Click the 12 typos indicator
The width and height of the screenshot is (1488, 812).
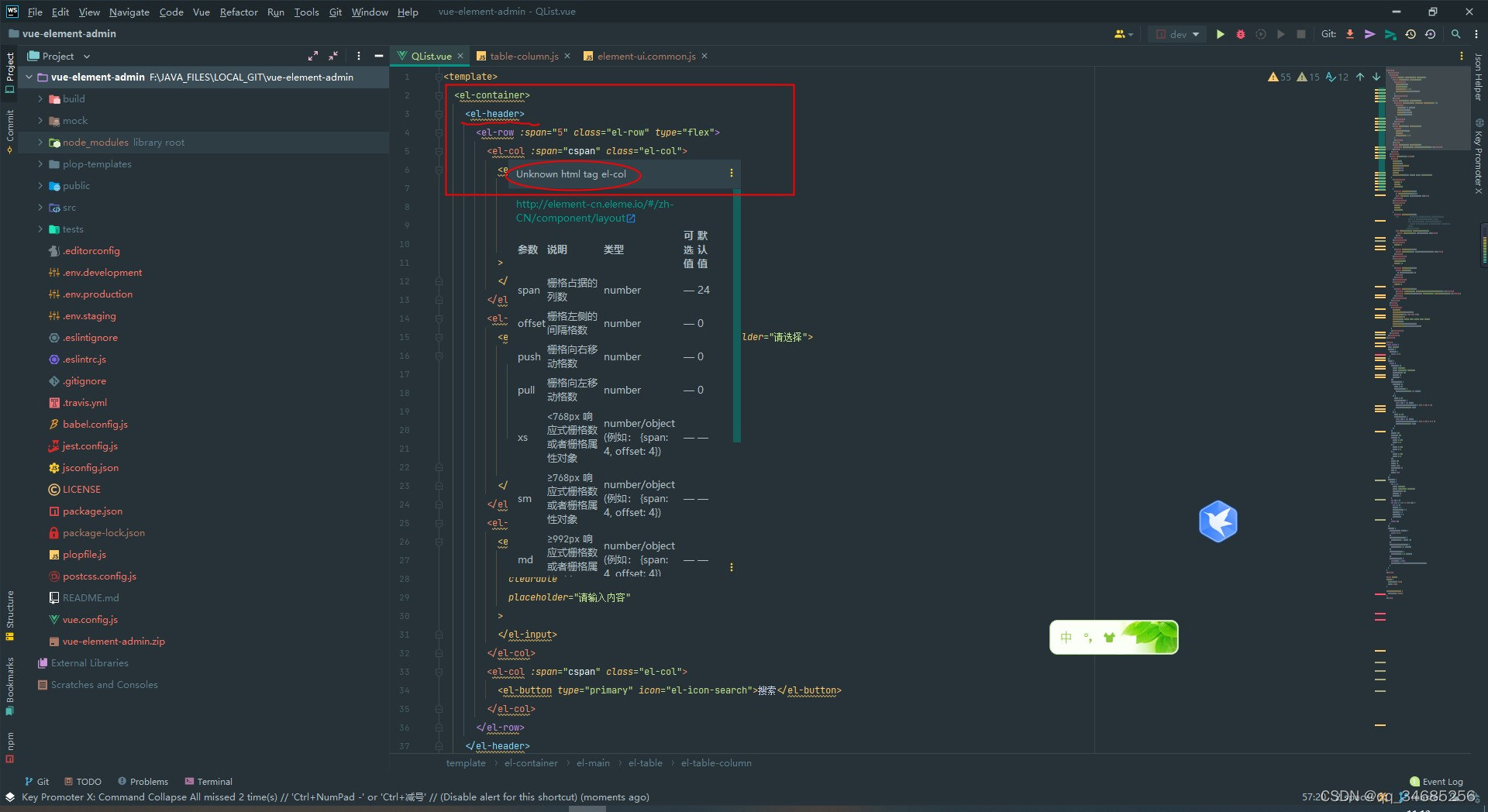pyautogui.click(x=1337, y=77)
